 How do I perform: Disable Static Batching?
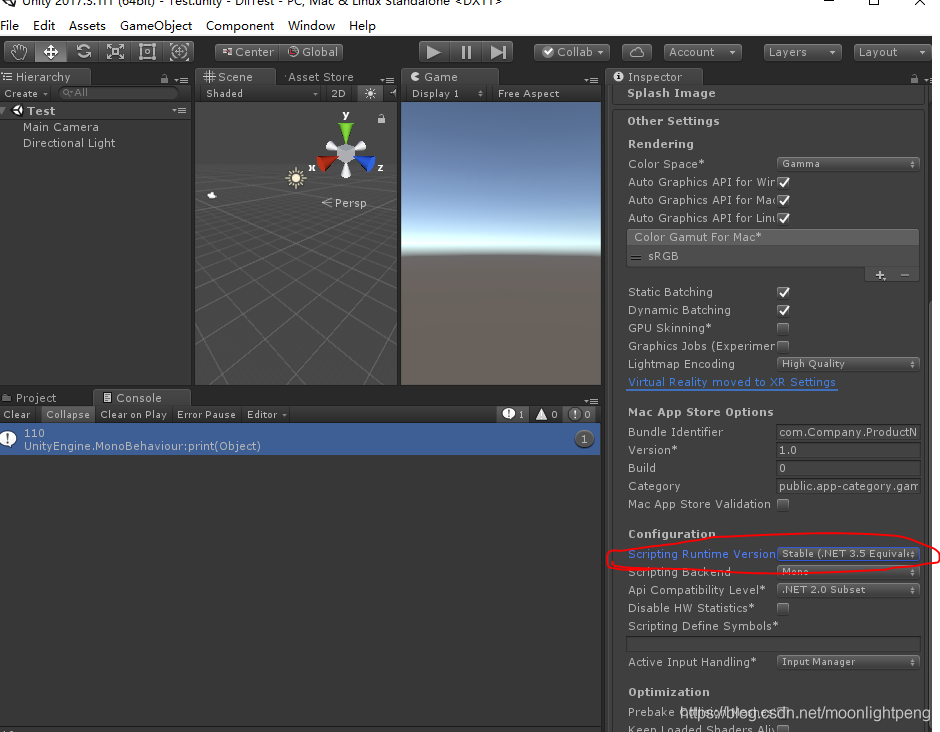click(x=784, y=292)
